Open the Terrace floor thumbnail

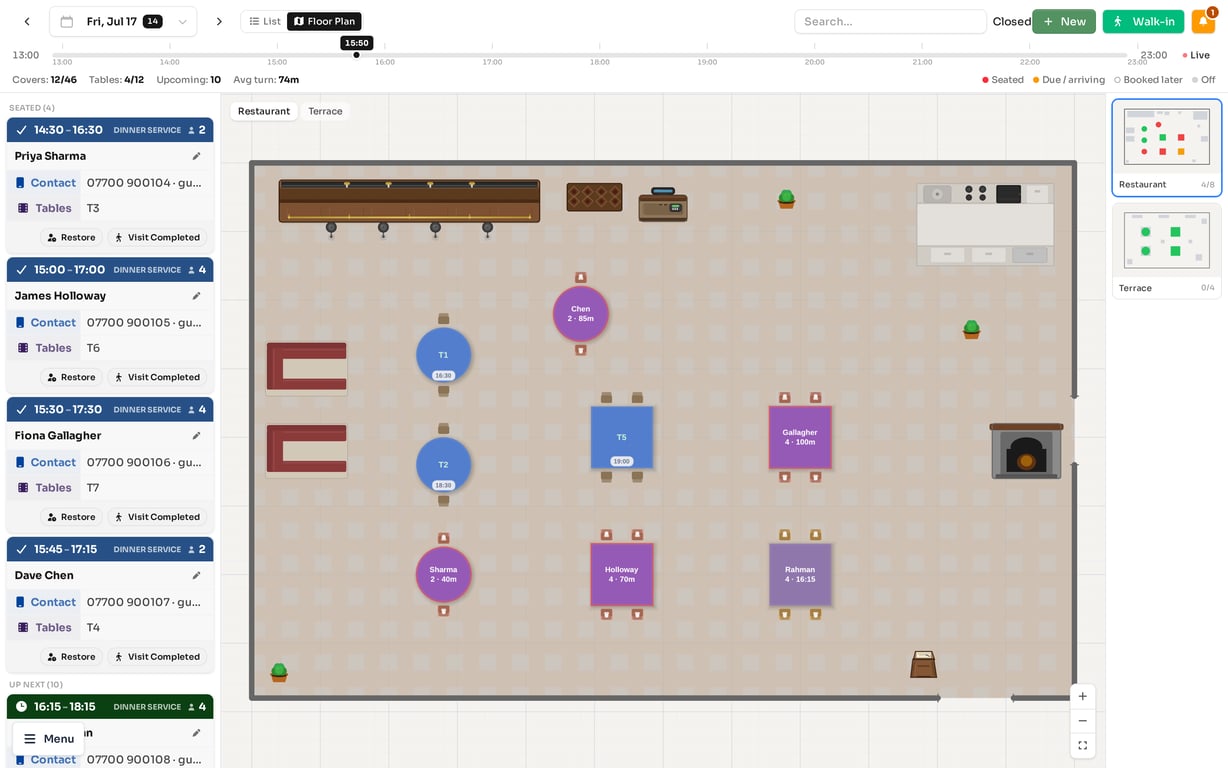click(x=1167, y=250)
